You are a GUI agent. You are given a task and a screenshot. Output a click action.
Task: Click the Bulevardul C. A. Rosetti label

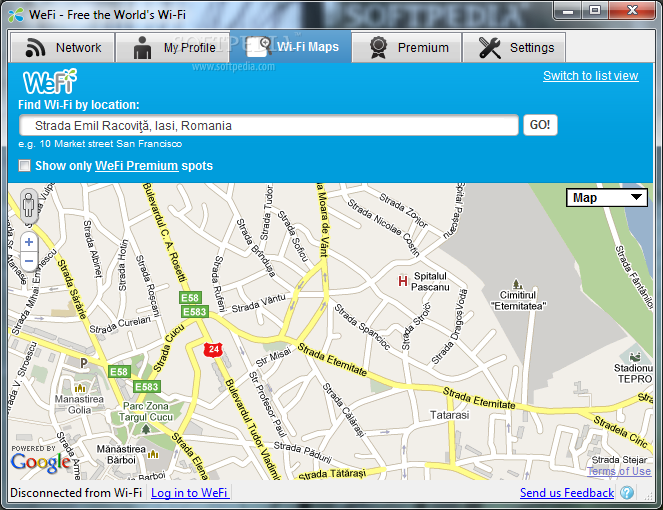pos(164,232)
